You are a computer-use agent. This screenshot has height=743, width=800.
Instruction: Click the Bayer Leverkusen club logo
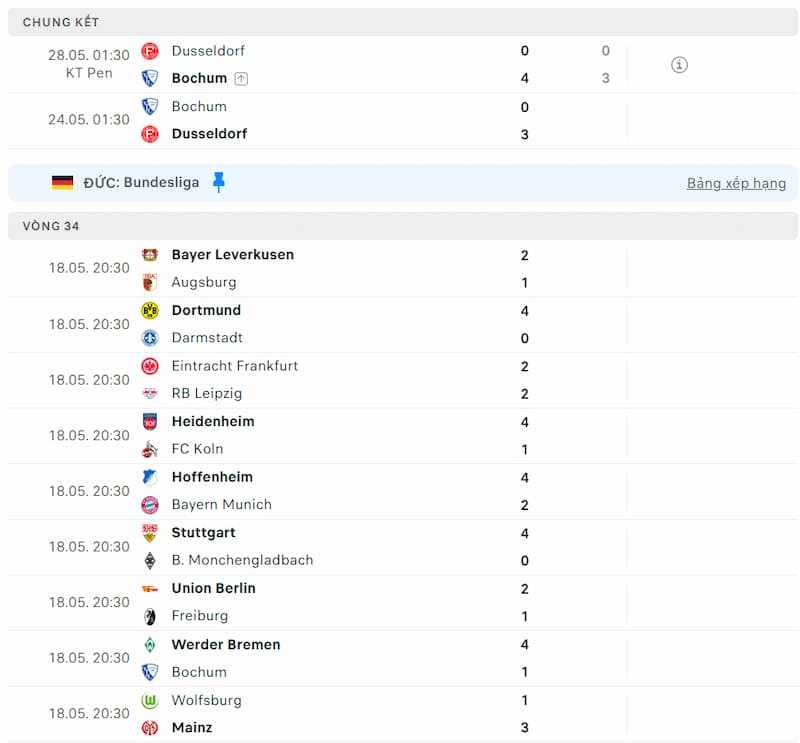(x=150, y=255)
